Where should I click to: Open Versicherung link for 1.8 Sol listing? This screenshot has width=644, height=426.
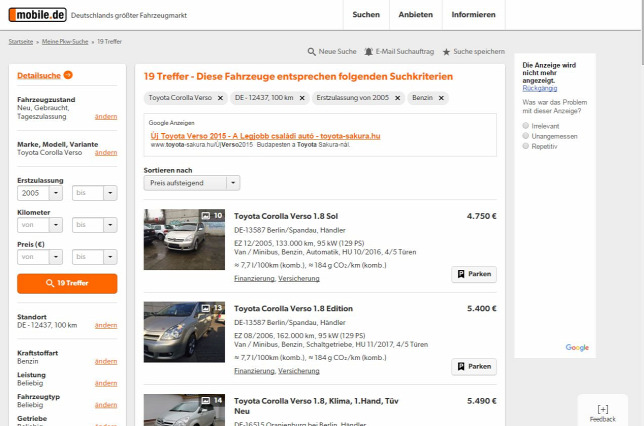[x=299, y=279]
